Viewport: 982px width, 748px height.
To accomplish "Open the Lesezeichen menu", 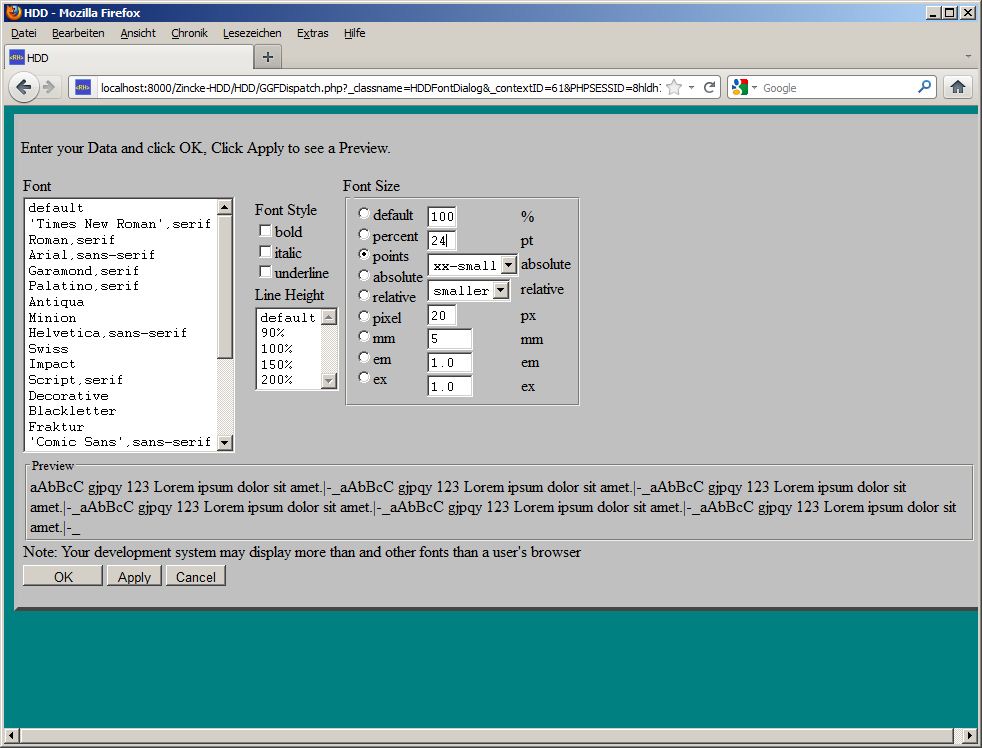I will tap(252, 33).
